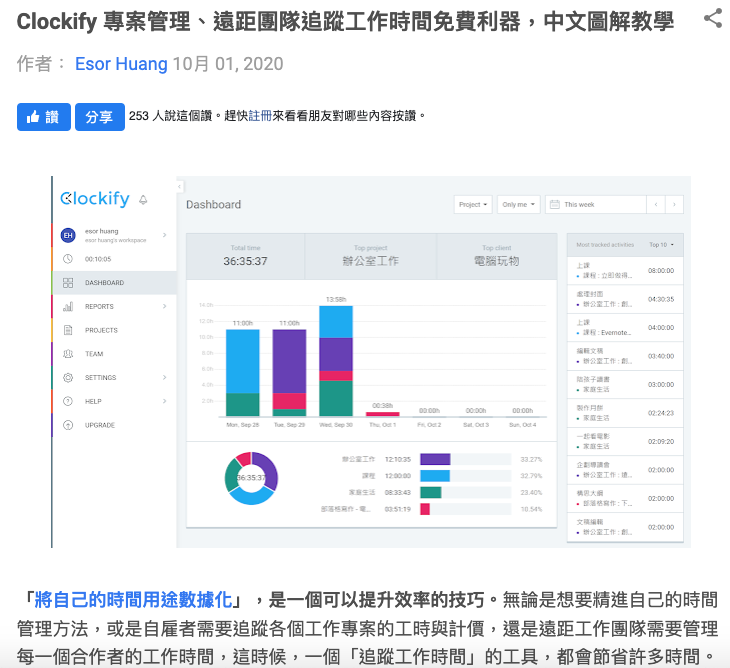Click the EH user avatar
The image size is (730, 668).
pos(68,235)
